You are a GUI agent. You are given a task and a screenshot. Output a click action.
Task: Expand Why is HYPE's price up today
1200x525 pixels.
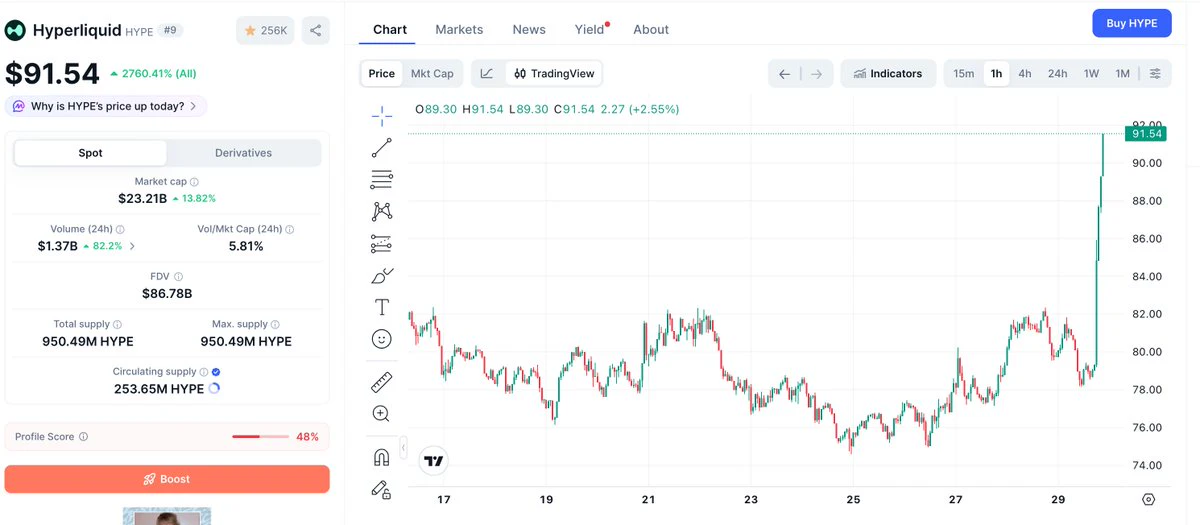106,106
